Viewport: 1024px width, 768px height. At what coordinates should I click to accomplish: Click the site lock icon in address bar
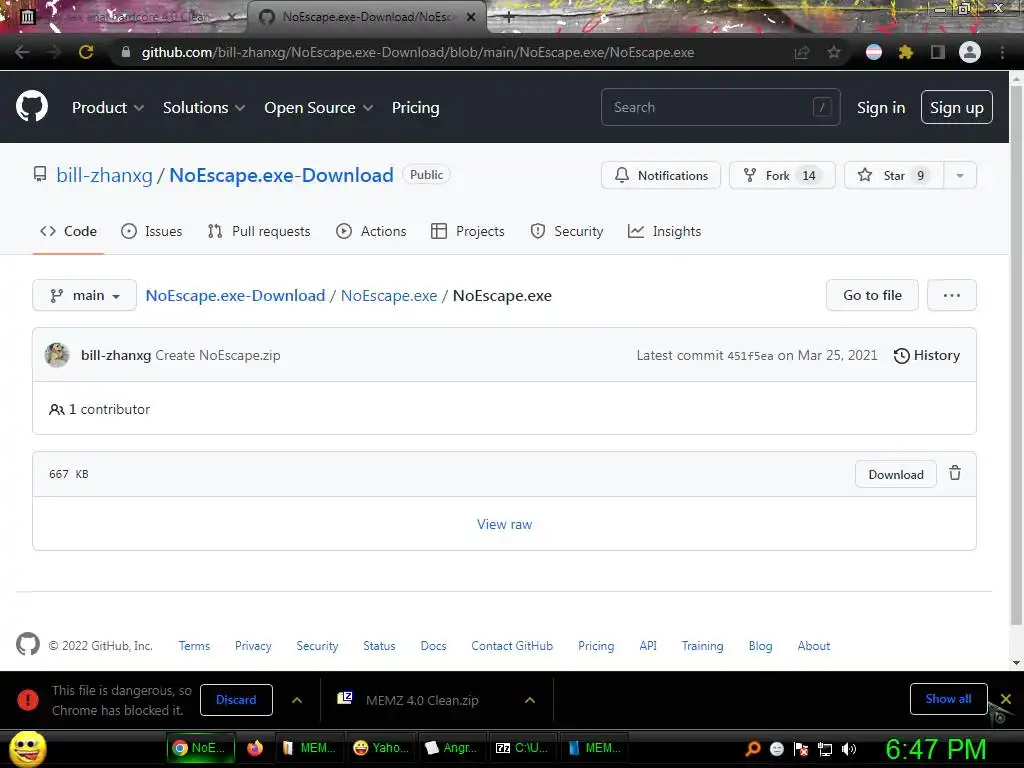coord(126,52)
